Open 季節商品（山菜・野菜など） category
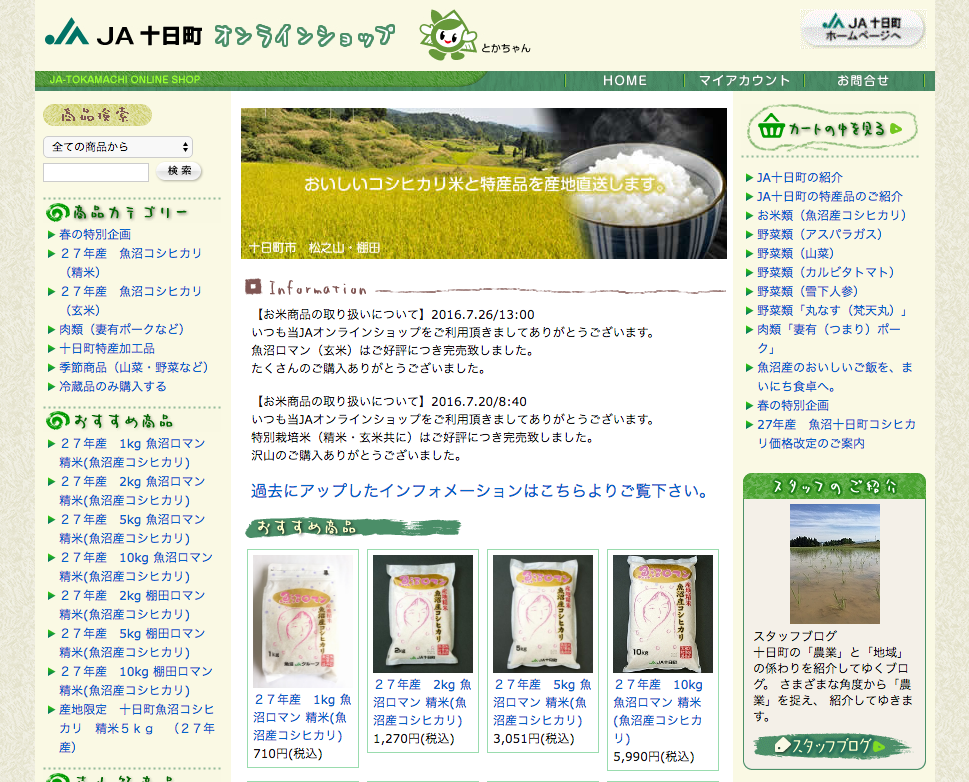969x782 pixels. click(x=133, y=367)
